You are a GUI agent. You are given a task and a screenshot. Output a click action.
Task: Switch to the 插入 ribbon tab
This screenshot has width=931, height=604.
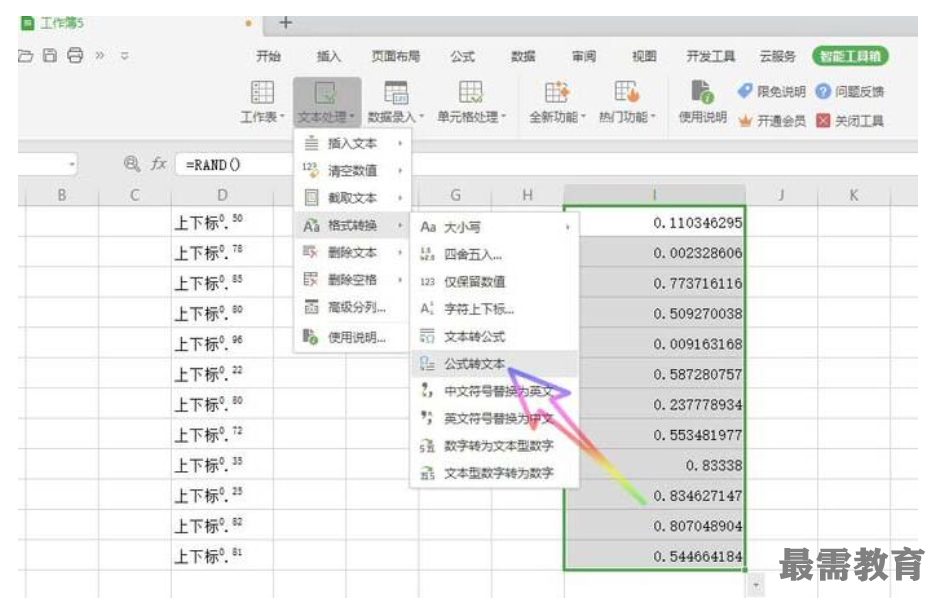point(328,56)
